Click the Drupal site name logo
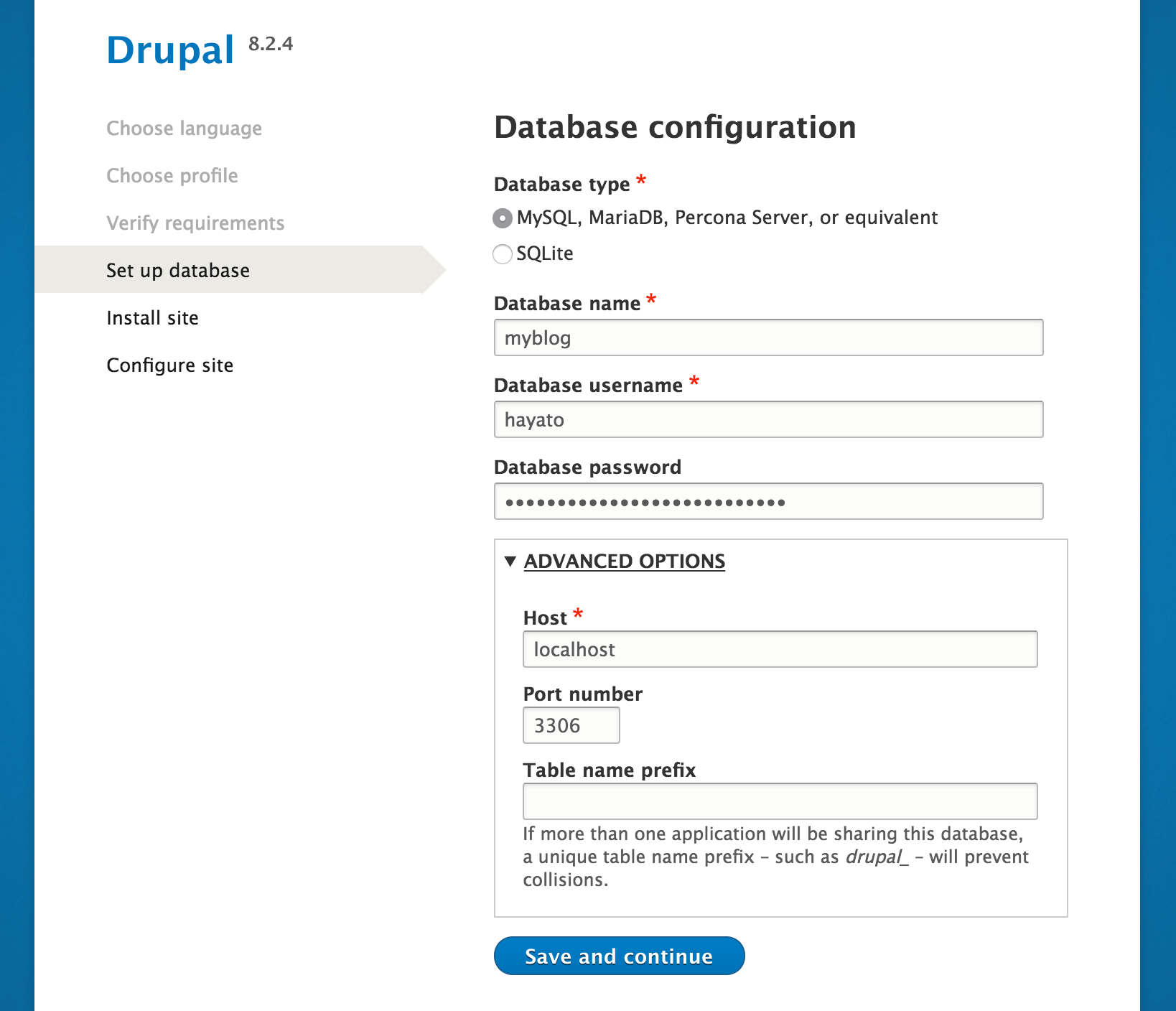The height and width of the screenshot is (1011, 1176). pos(170,51)
